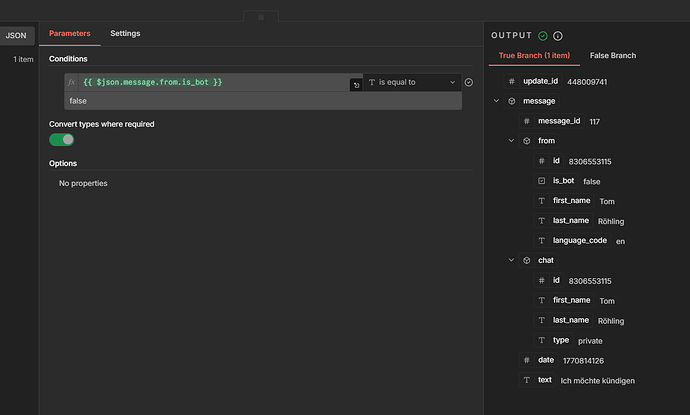Open the 'is equal to' operator dropdown
The height and width of the screenshot is (415, 690).
(x=412, y=82)
